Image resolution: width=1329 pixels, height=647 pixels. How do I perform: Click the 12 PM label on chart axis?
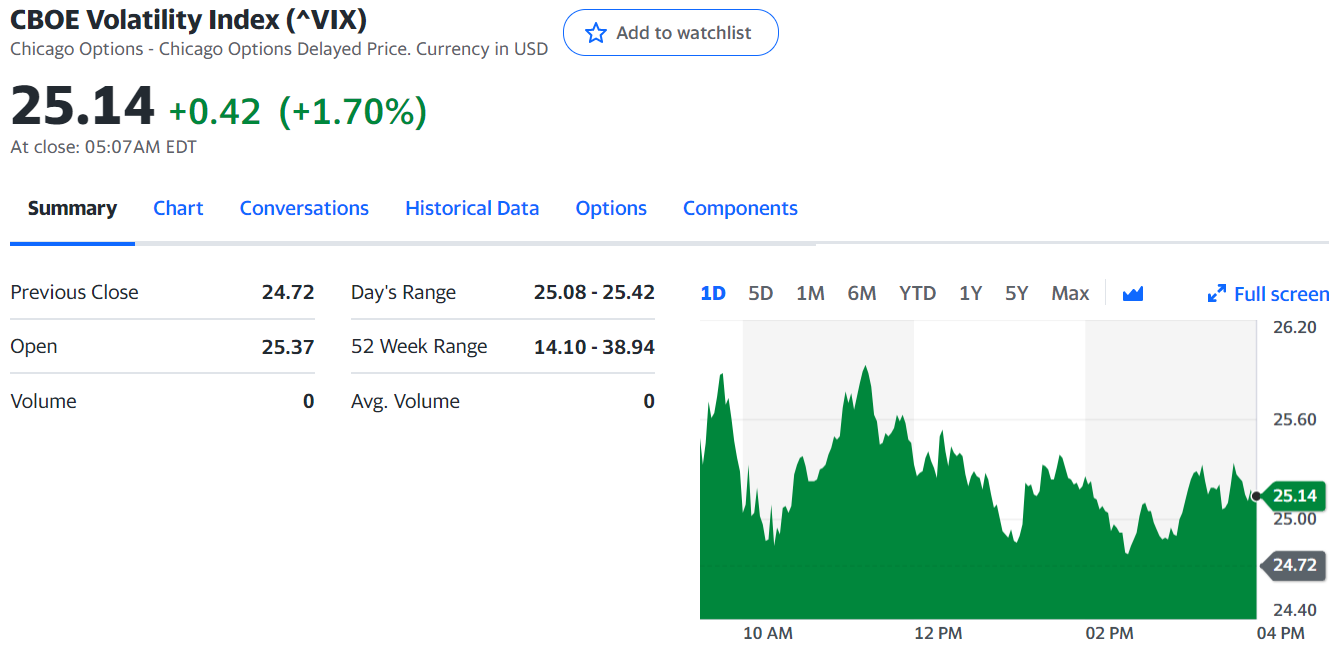(x=938, y=633)
